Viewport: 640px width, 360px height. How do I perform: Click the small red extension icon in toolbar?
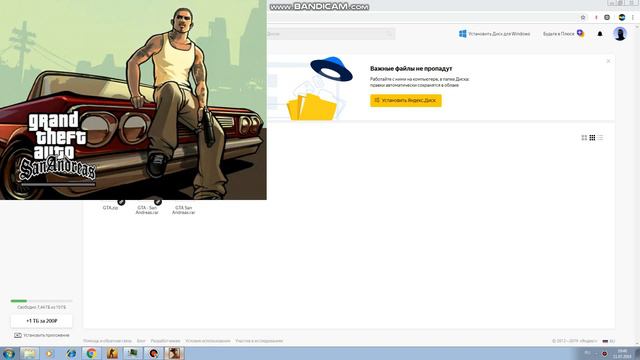pyautogui.click(x=596, y=18)
